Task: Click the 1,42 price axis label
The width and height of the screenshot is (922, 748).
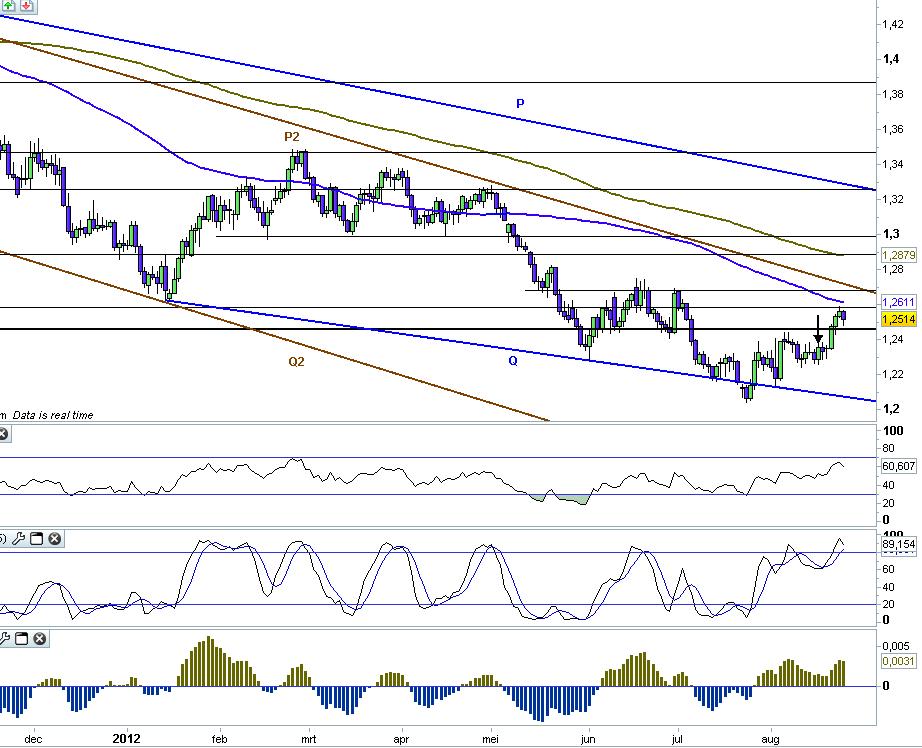Action: pos(893,24)
